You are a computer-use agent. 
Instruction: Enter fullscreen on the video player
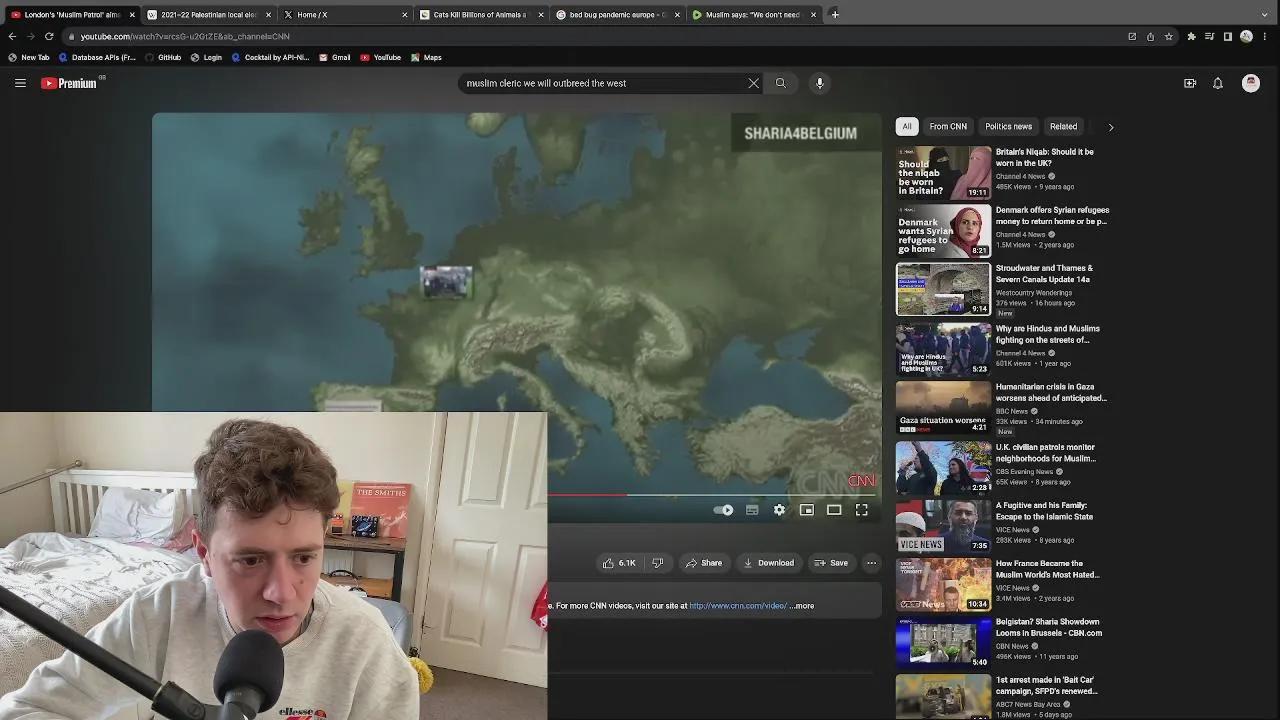(x=861, y=510)
